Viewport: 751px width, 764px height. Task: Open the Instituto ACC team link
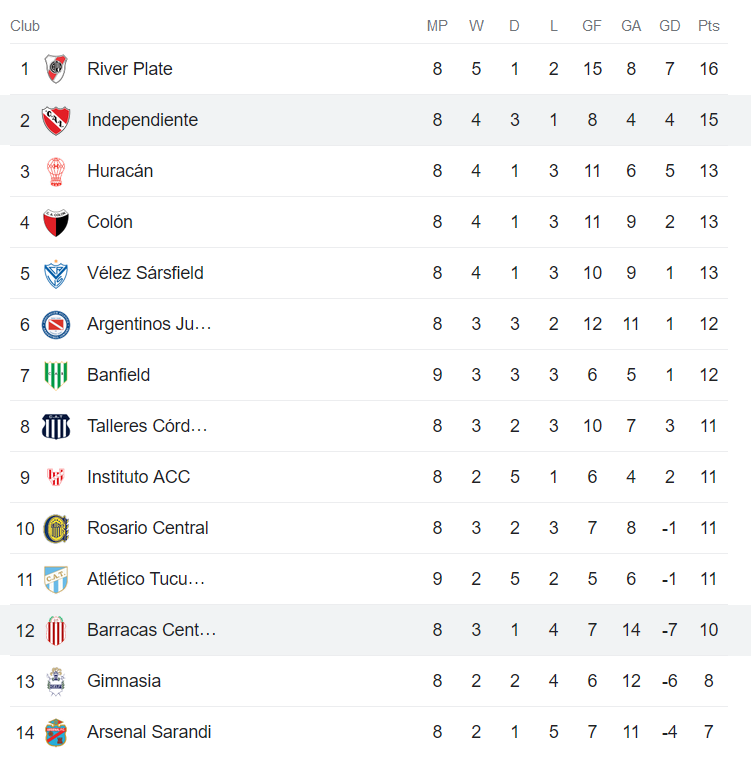(138, 477)
